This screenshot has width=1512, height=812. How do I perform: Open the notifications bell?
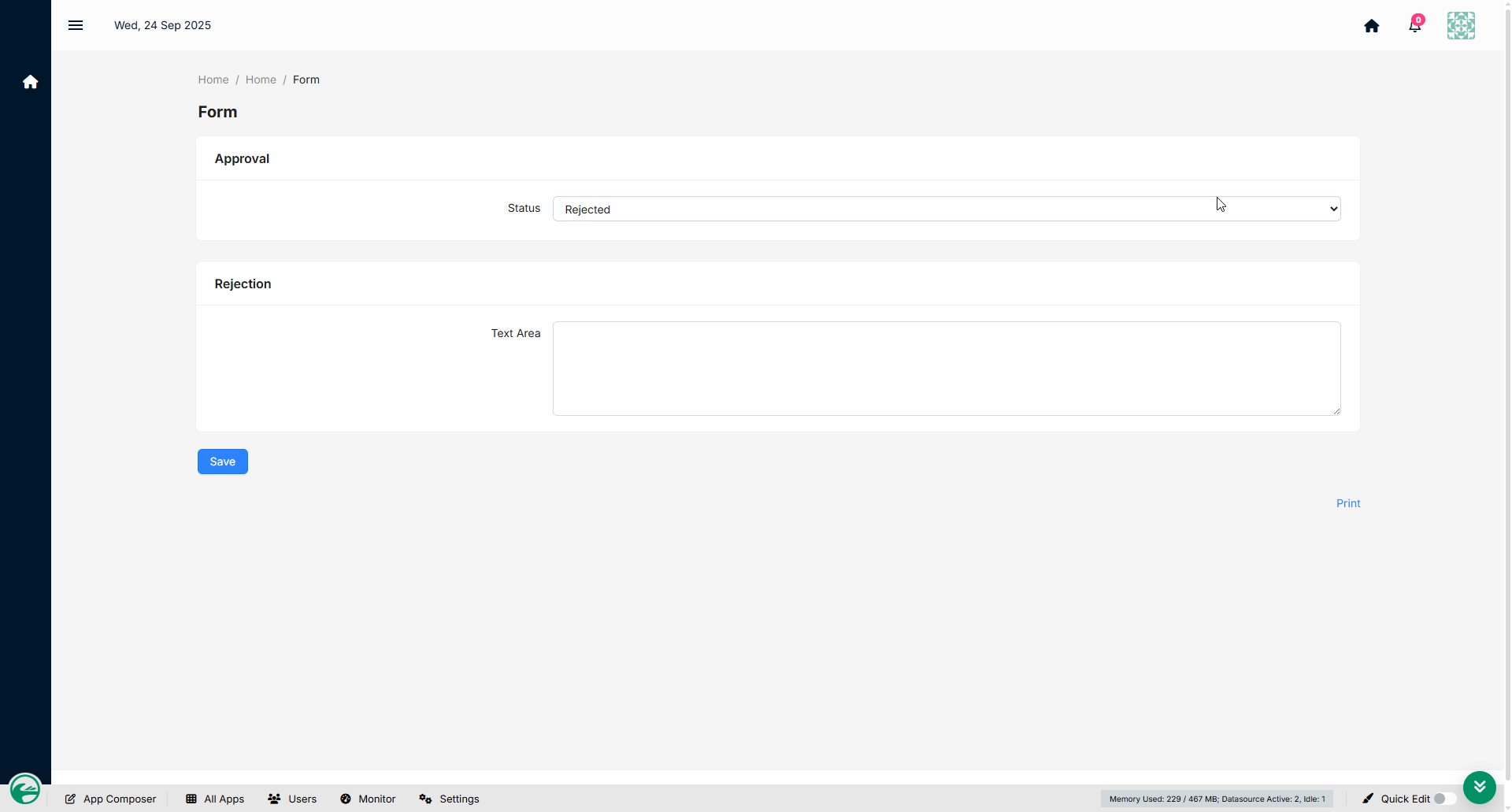point(1415,25)
